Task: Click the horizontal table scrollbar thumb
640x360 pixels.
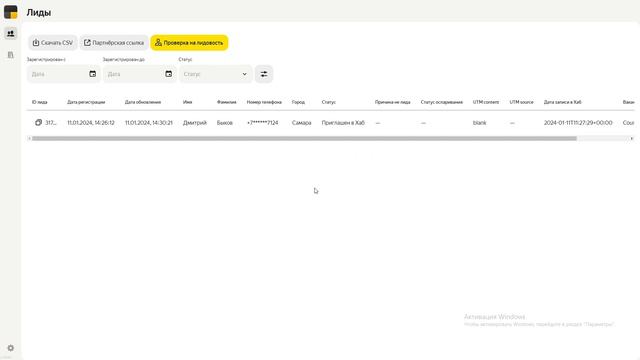Action: coord(304,138)
